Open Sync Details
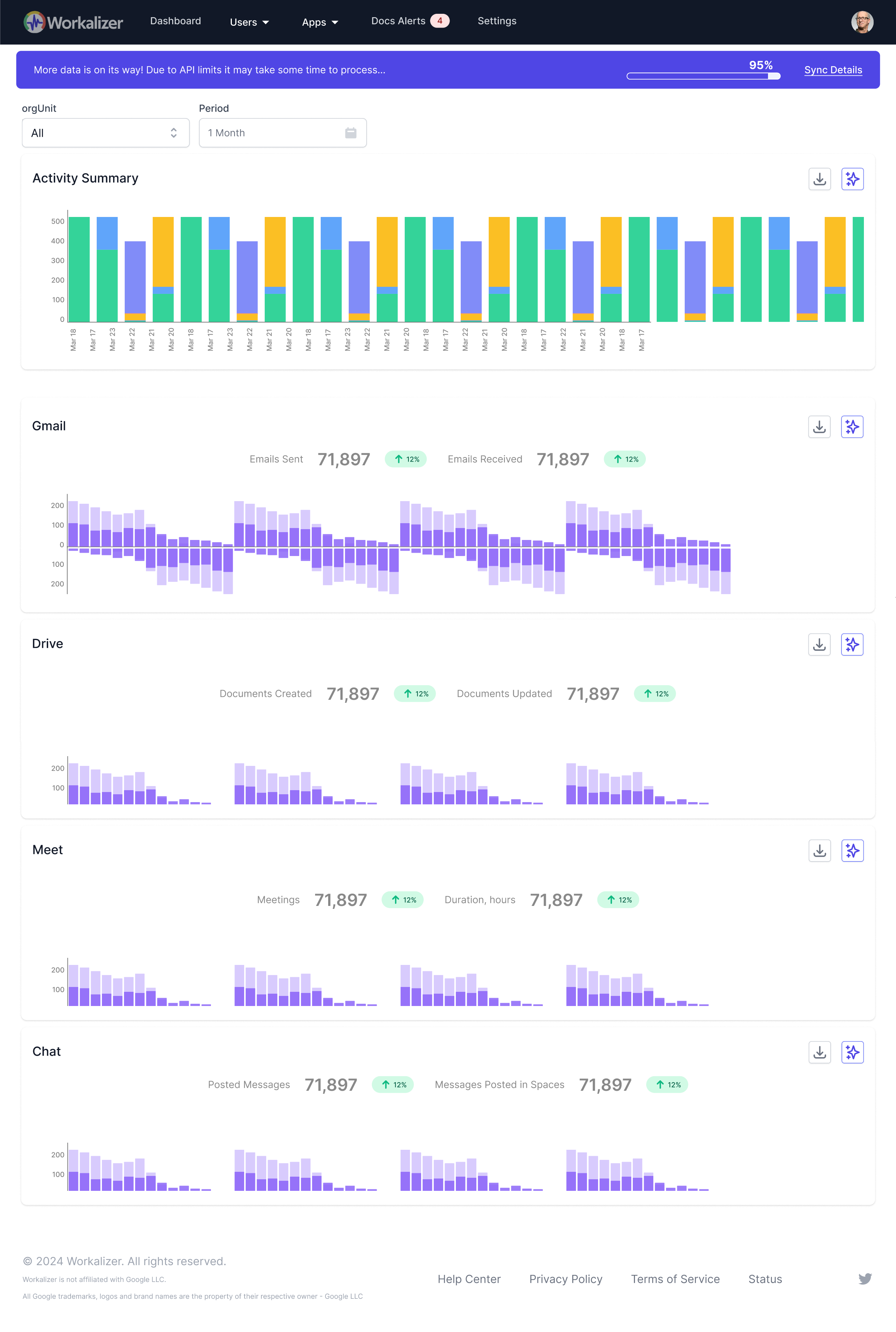The height and width of the screenshot is (1332, 896). click(833, 70)
